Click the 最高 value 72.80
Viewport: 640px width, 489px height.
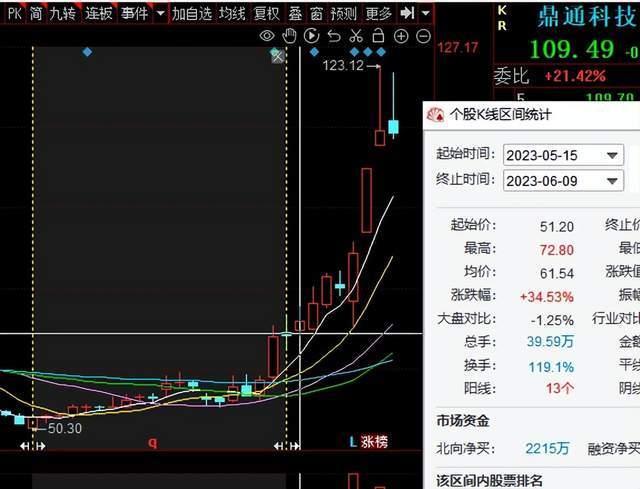click(557, 249)
